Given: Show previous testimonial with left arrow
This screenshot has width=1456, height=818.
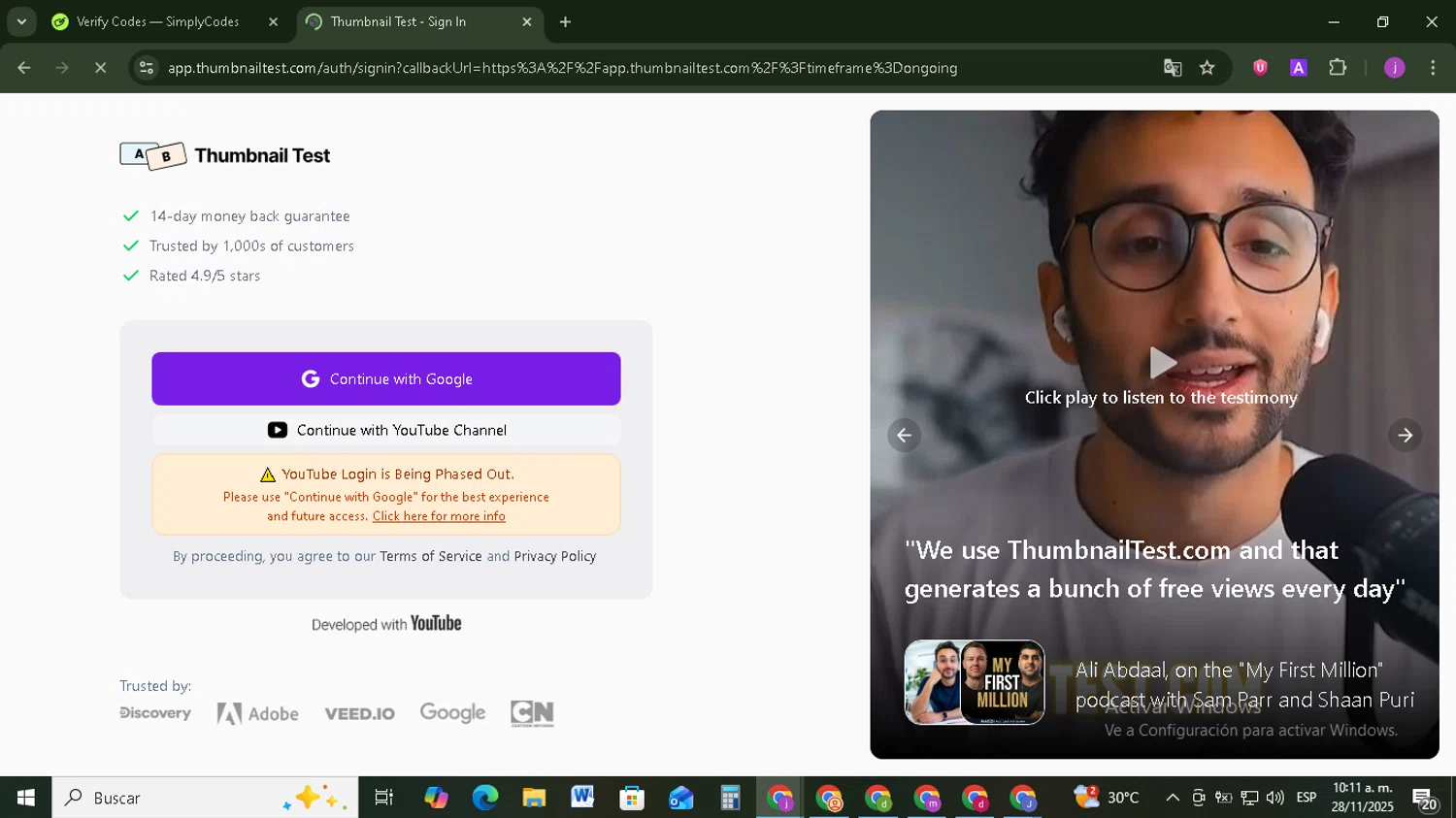Looking at the screenshot, I should tap(904, 435).
